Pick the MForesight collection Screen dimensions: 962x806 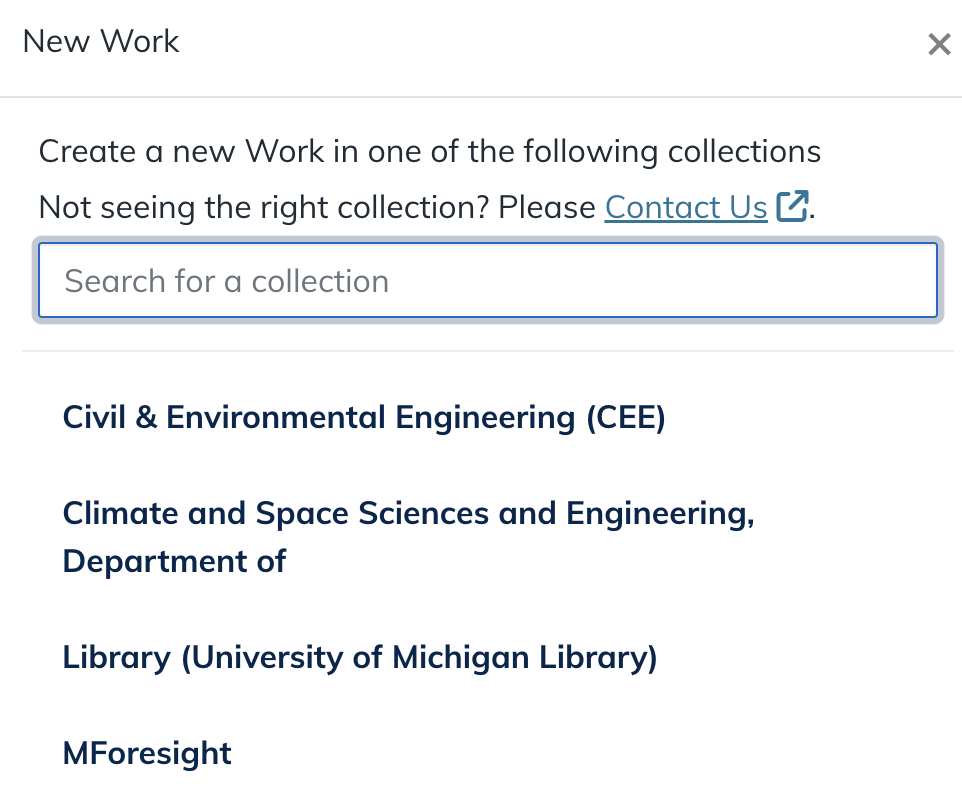146,752
